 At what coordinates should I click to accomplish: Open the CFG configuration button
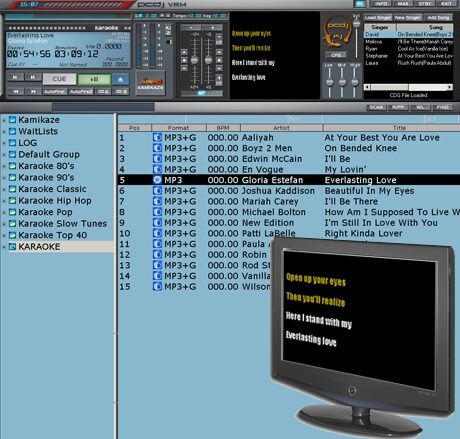coord(336,55)
